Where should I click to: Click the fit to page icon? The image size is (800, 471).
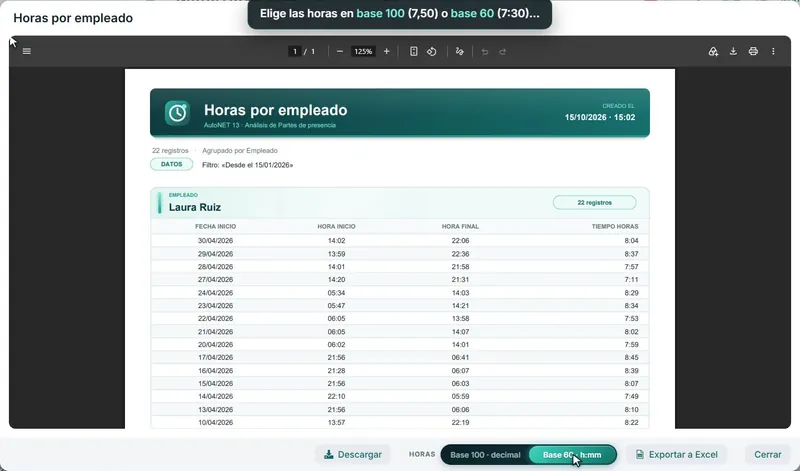click(414, 51)
